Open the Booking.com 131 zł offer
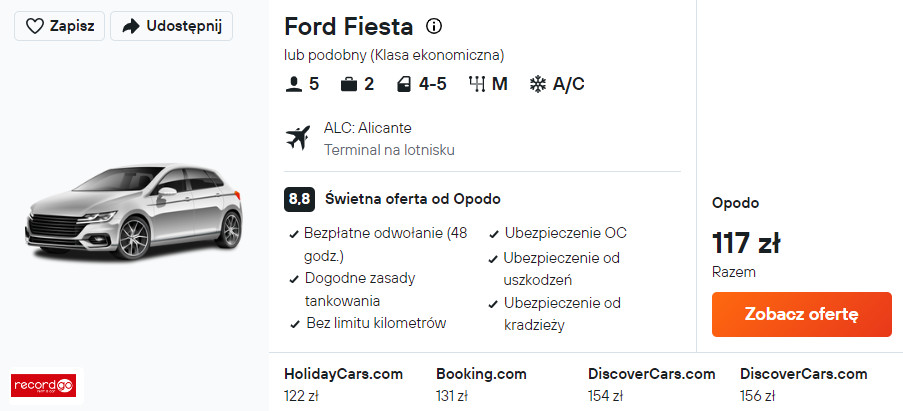Image resolution: width=903 pixels, height=411 pixels. (x=480, y=384)
